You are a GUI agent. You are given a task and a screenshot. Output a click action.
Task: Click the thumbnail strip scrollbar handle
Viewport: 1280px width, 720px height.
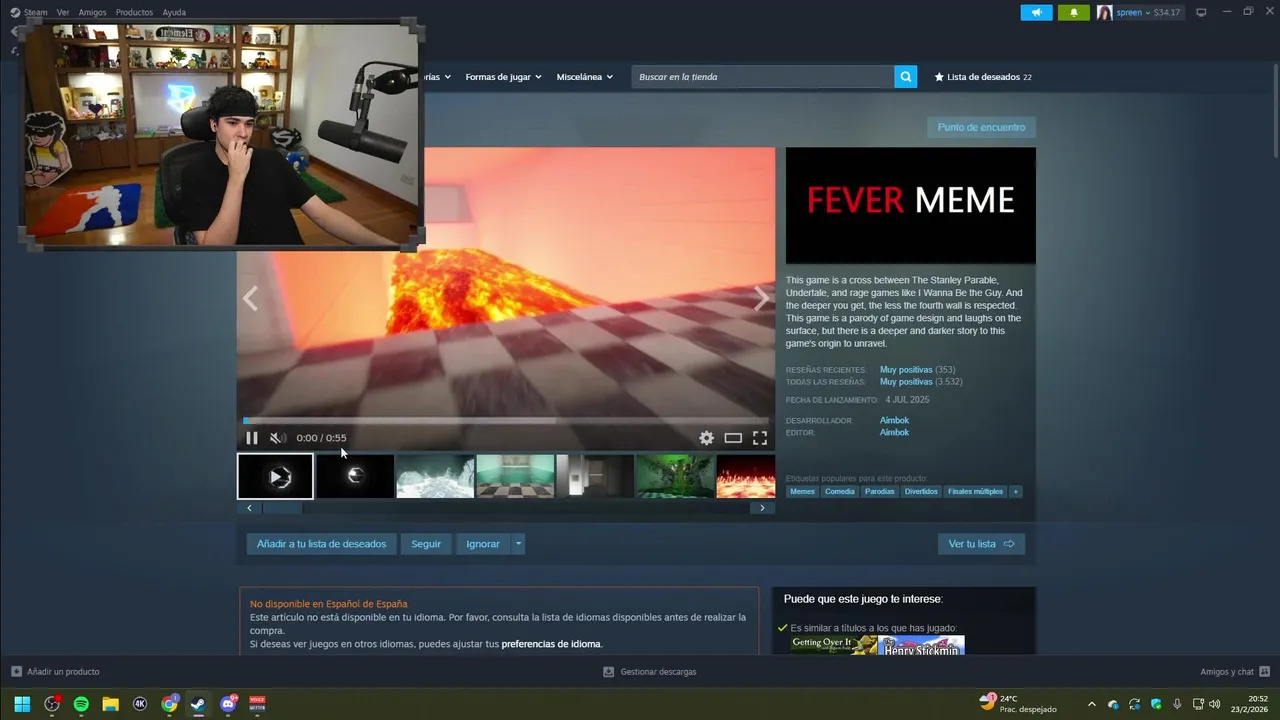pos(282,508)
